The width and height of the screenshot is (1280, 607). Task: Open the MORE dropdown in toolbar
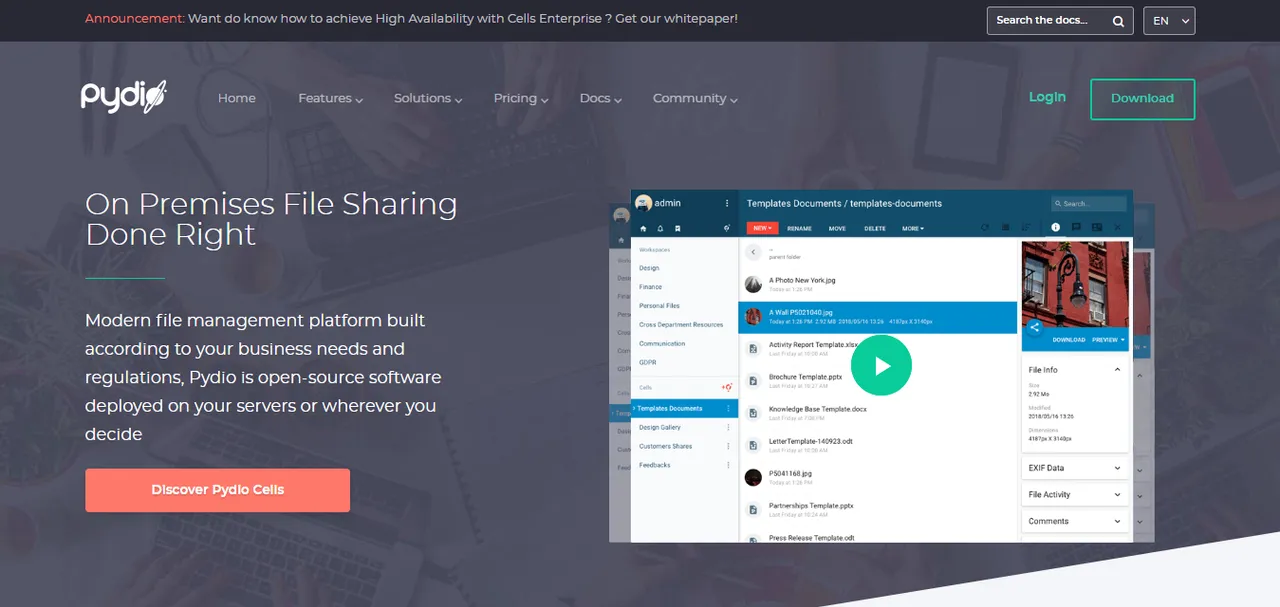pos(912,228)
